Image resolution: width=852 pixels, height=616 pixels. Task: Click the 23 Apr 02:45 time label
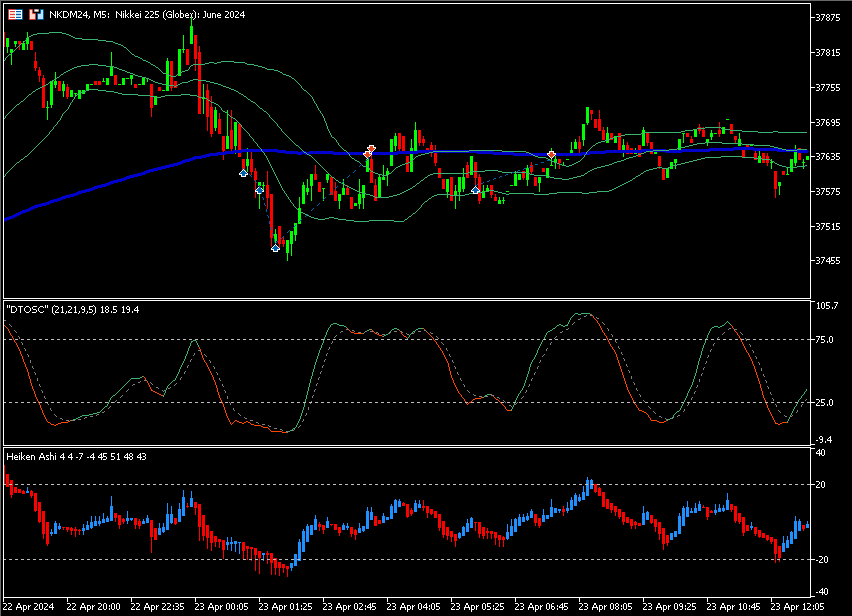pos(349,607)
